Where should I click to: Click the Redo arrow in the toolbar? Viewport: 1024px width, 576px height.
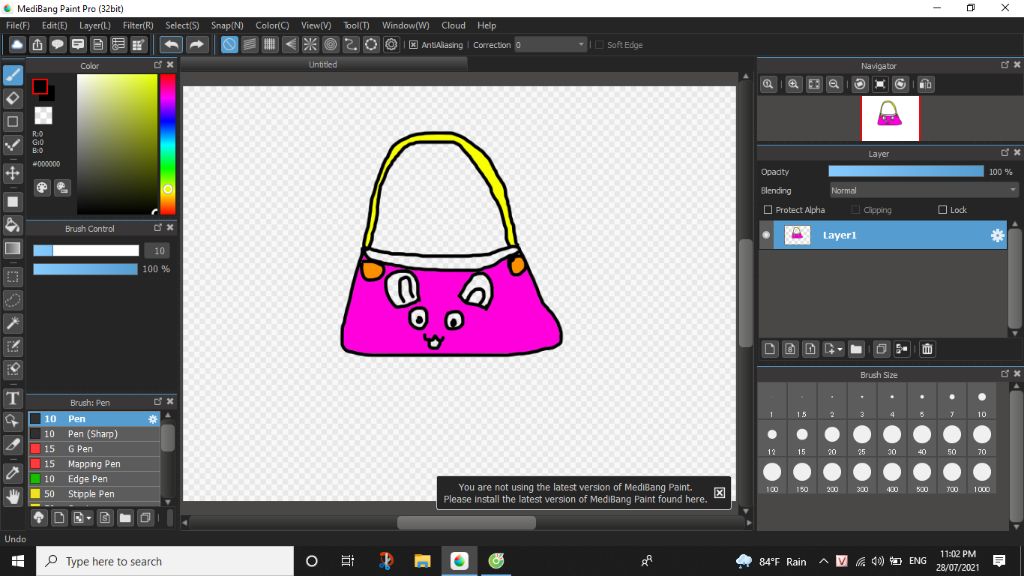click(x=196, y=44)
